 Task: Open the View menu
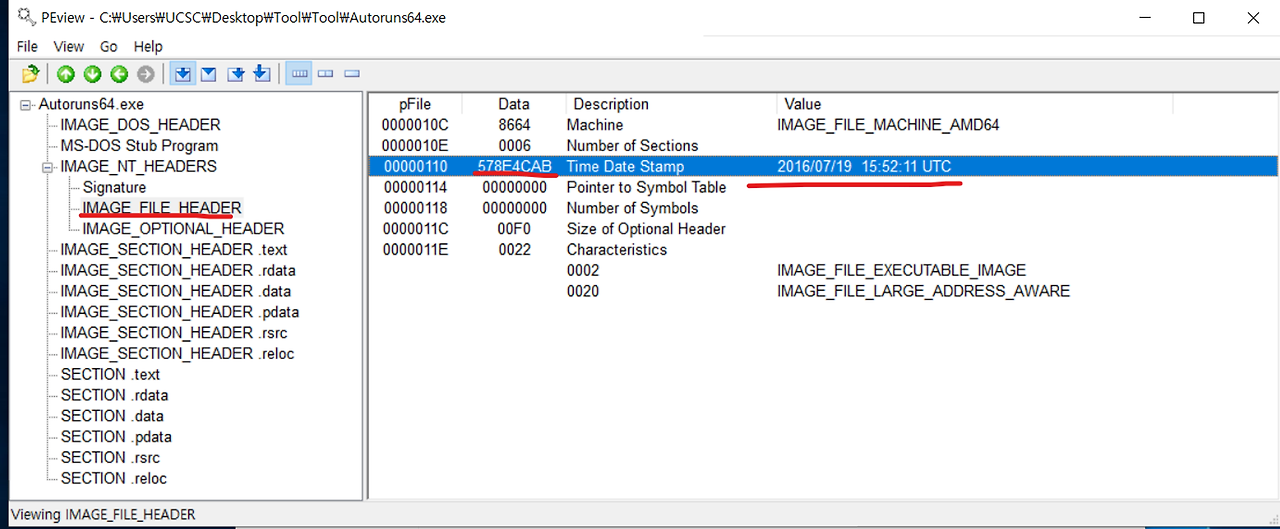click(x=69, y=46)
